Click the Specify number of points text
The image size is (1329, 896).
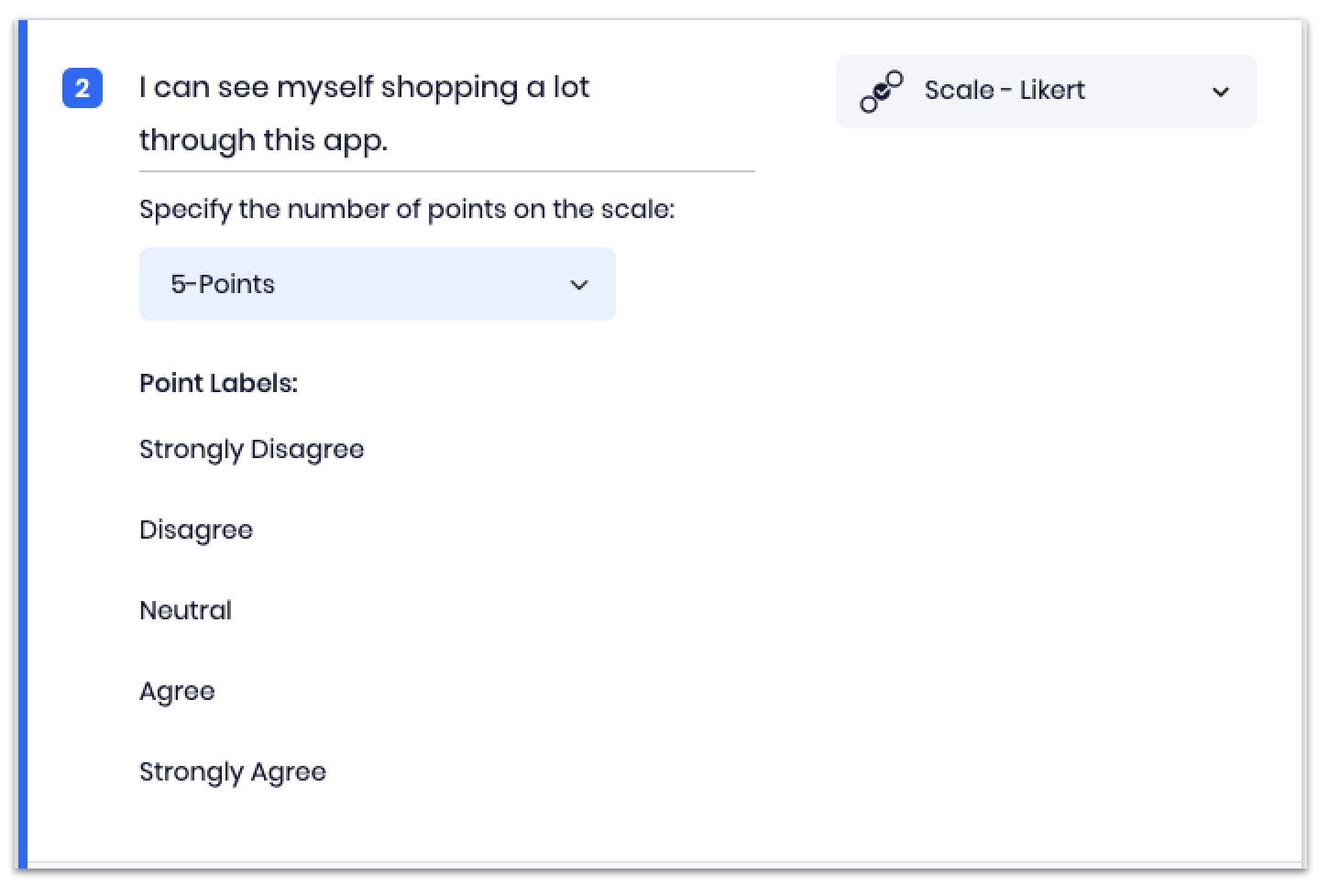(406, 209)
